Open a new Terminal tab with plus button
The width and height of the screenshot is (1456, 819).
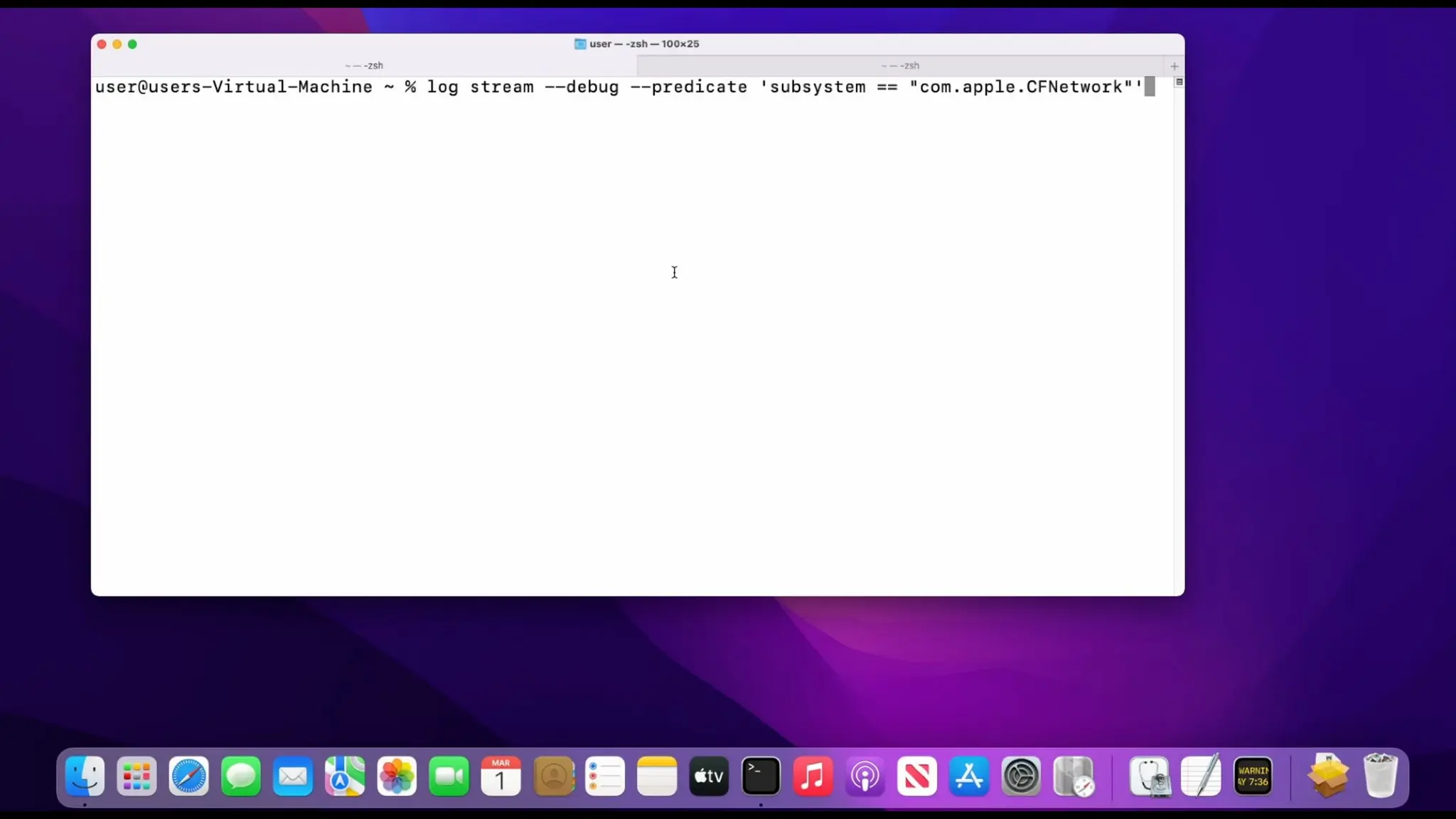coord(1174,66)
